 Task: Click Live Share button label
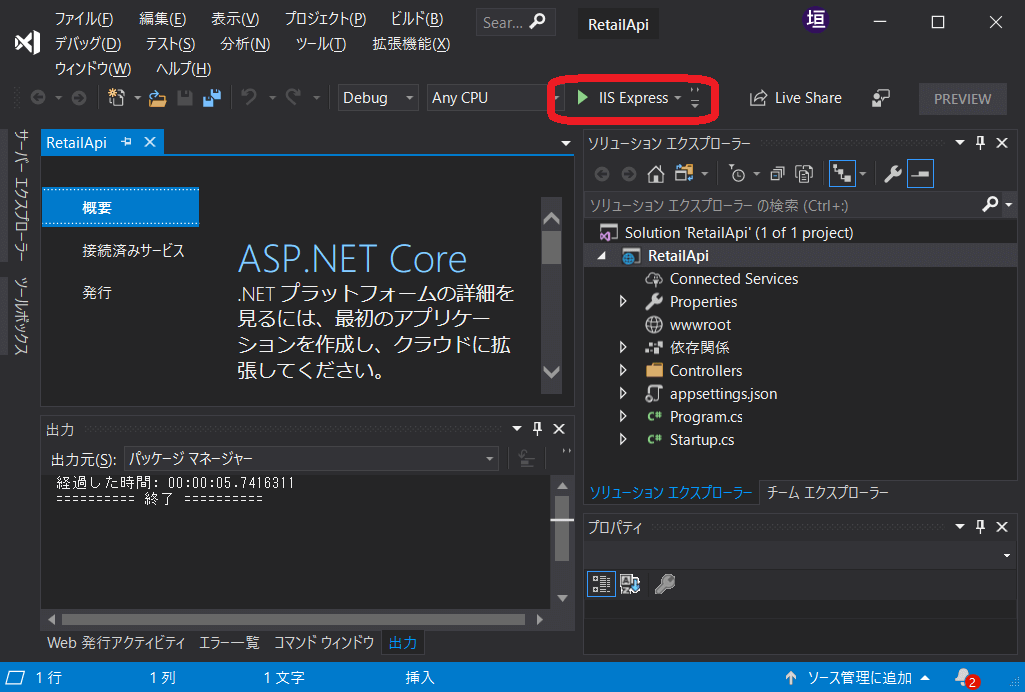tap(808, 98)
